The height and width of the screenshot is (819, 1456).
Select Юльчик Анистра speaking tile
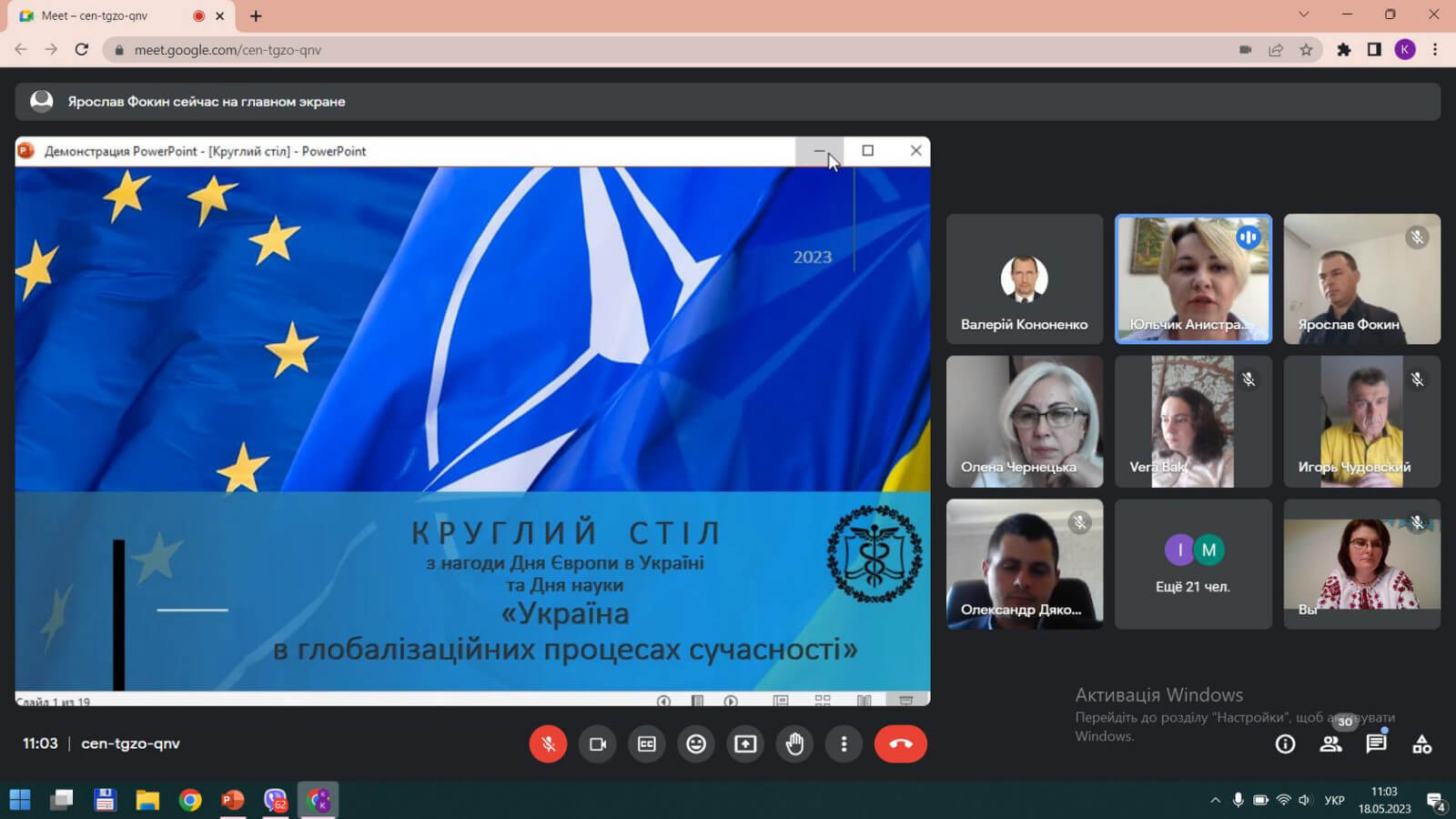[1193, 278]
